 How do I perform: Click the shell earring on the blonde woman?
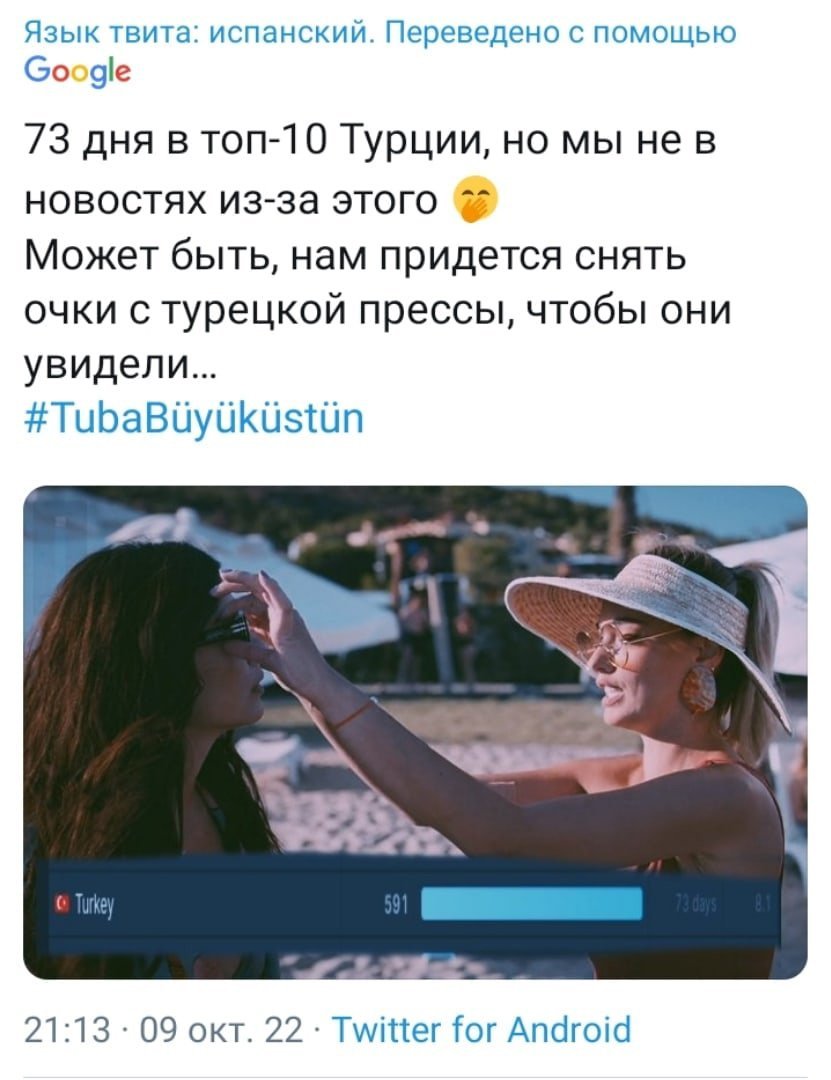coord(699,687)
